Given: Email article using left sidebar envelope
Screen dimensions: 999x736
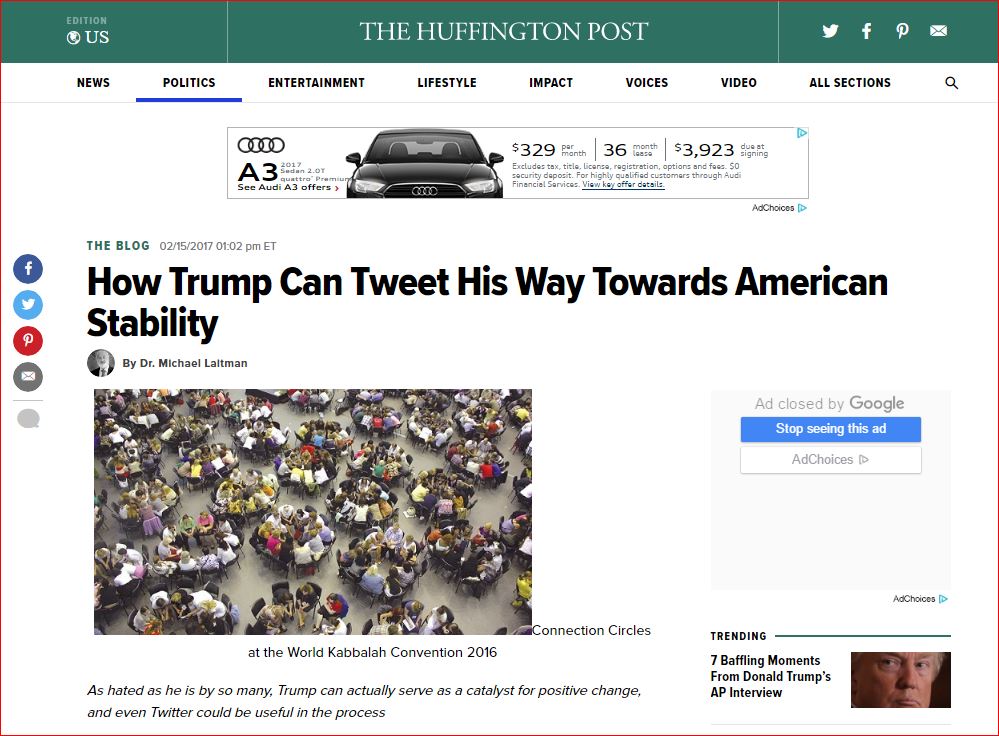Looking at the screenshot, I should coord(28,377).
